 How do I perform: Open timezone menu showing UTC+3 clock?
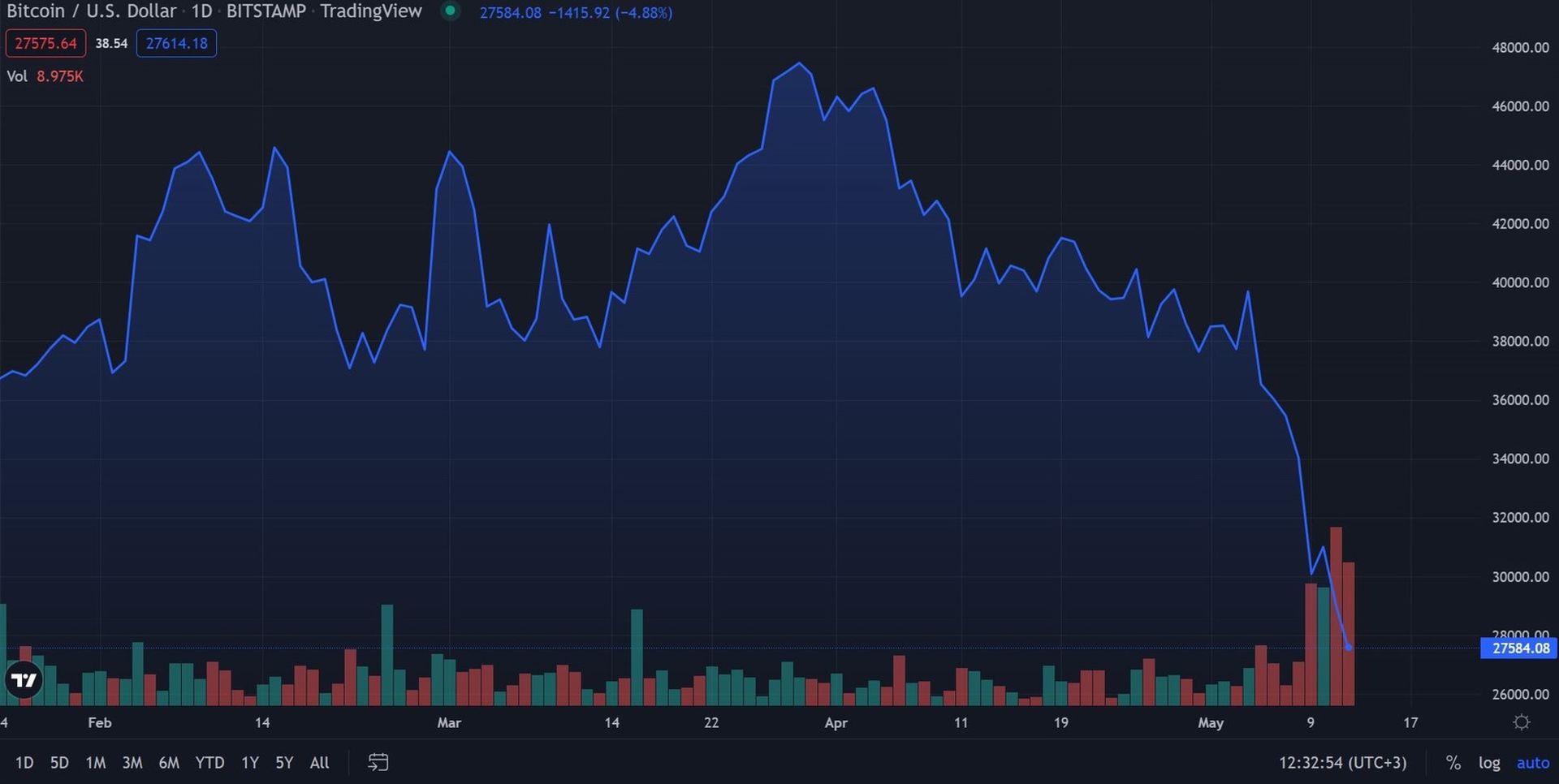[x=1342, y=763]
